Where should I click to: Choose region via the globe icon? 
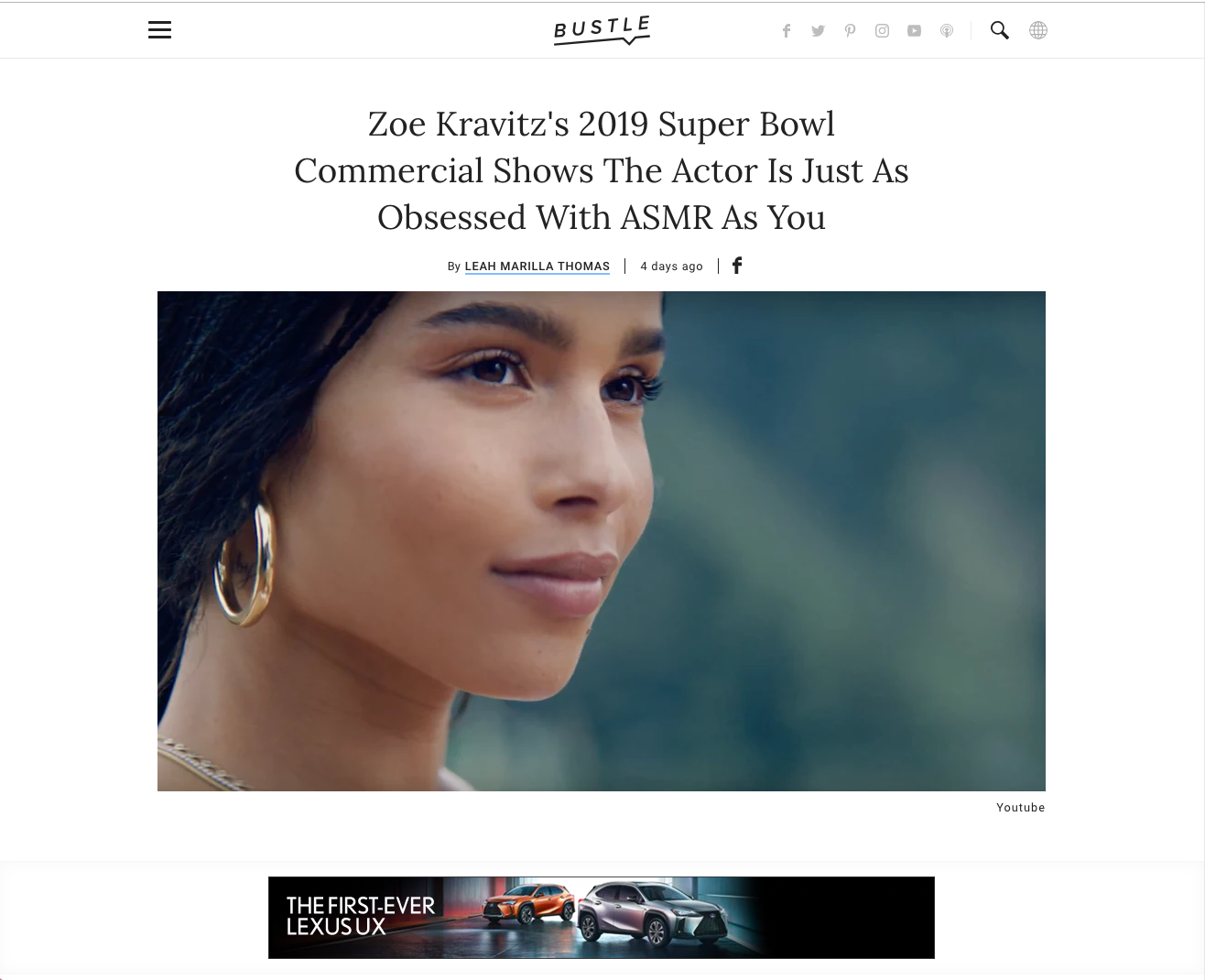click(x=1037, y=30)
